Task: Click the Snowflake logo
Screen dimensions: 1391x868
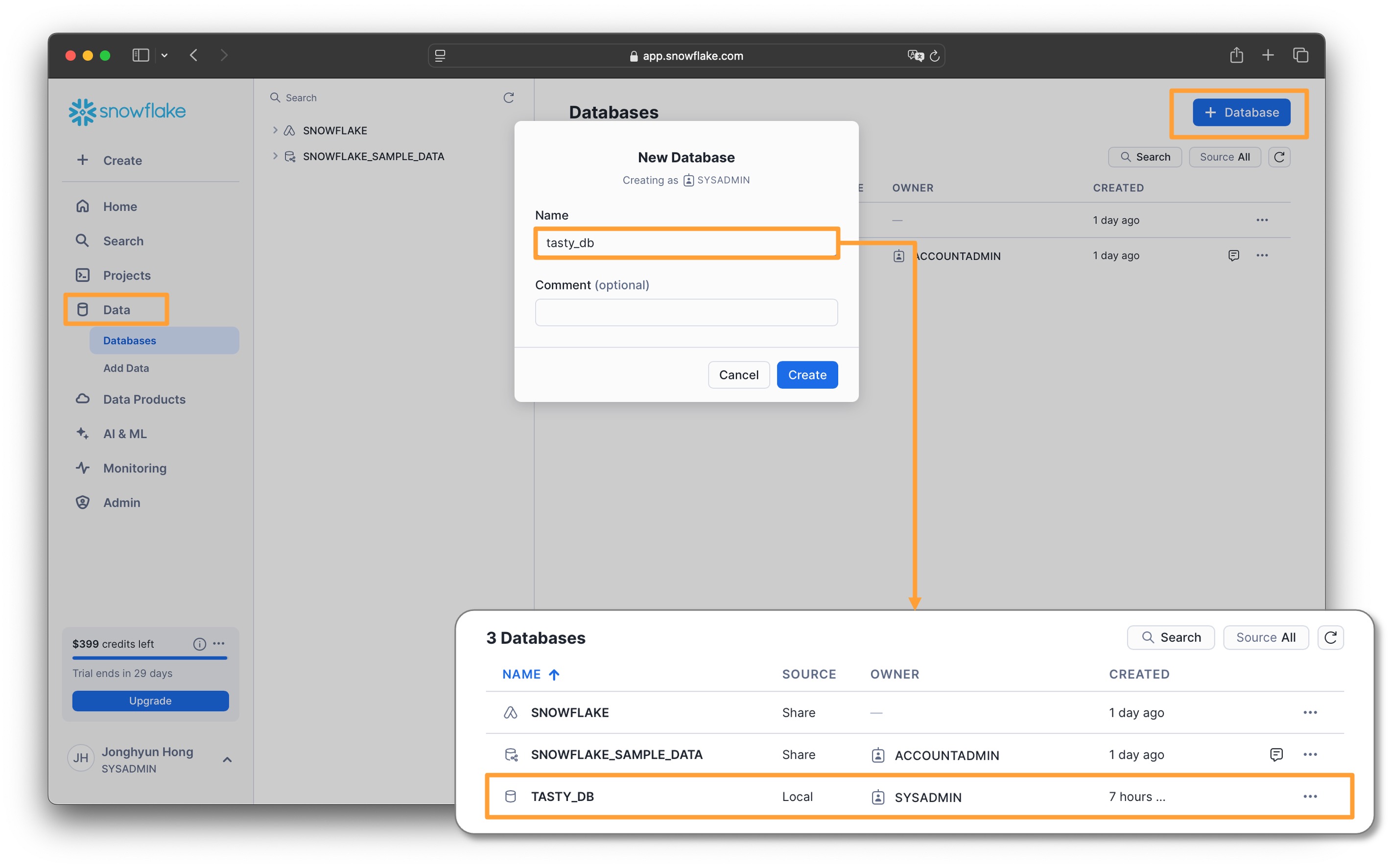Action: 127,111
